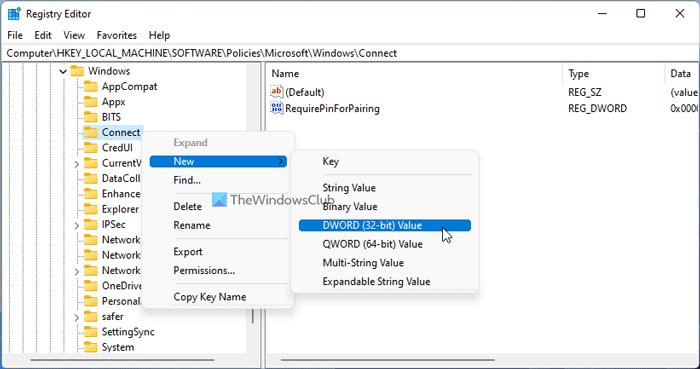
Task: Select the CredUI folder icon
Action: coord(91,148)
